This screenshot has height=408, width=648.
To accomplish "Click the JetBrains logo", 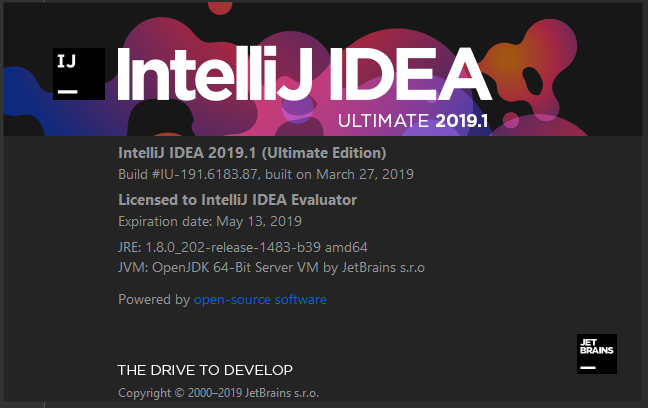I will point(597,354).
